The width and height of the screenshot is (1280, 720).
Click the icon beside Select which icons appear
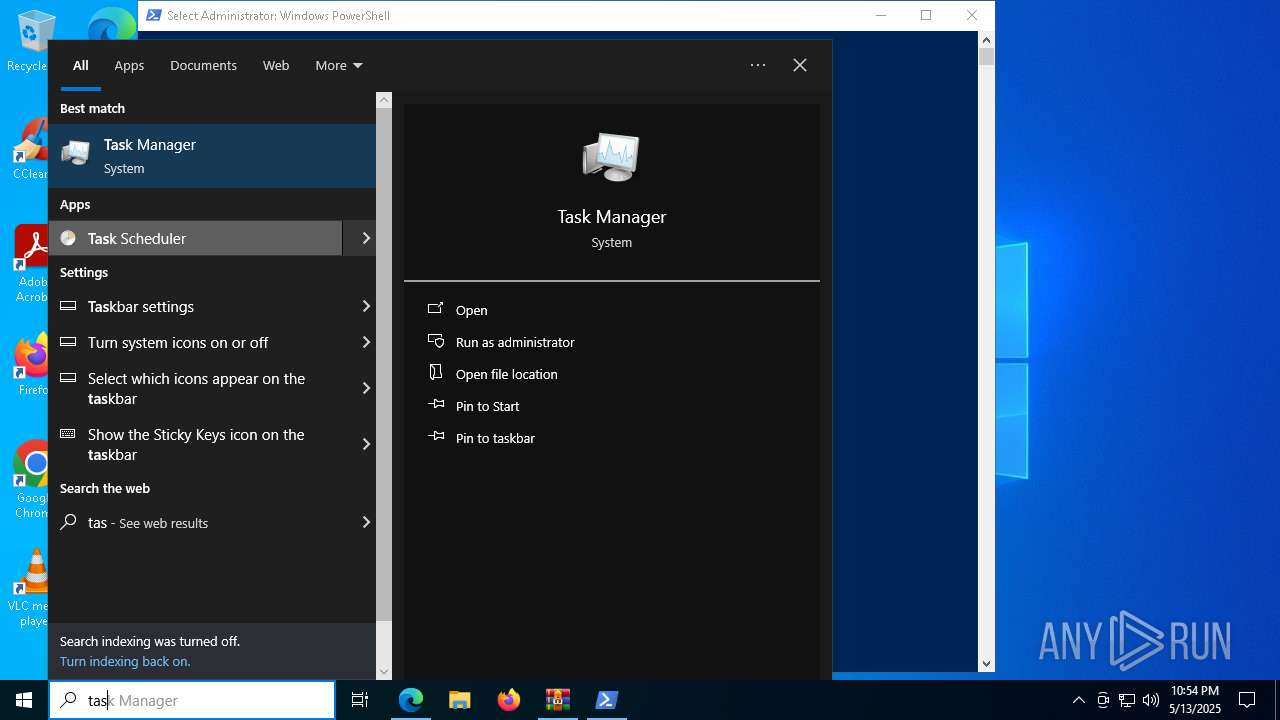[x=68, y=378]
